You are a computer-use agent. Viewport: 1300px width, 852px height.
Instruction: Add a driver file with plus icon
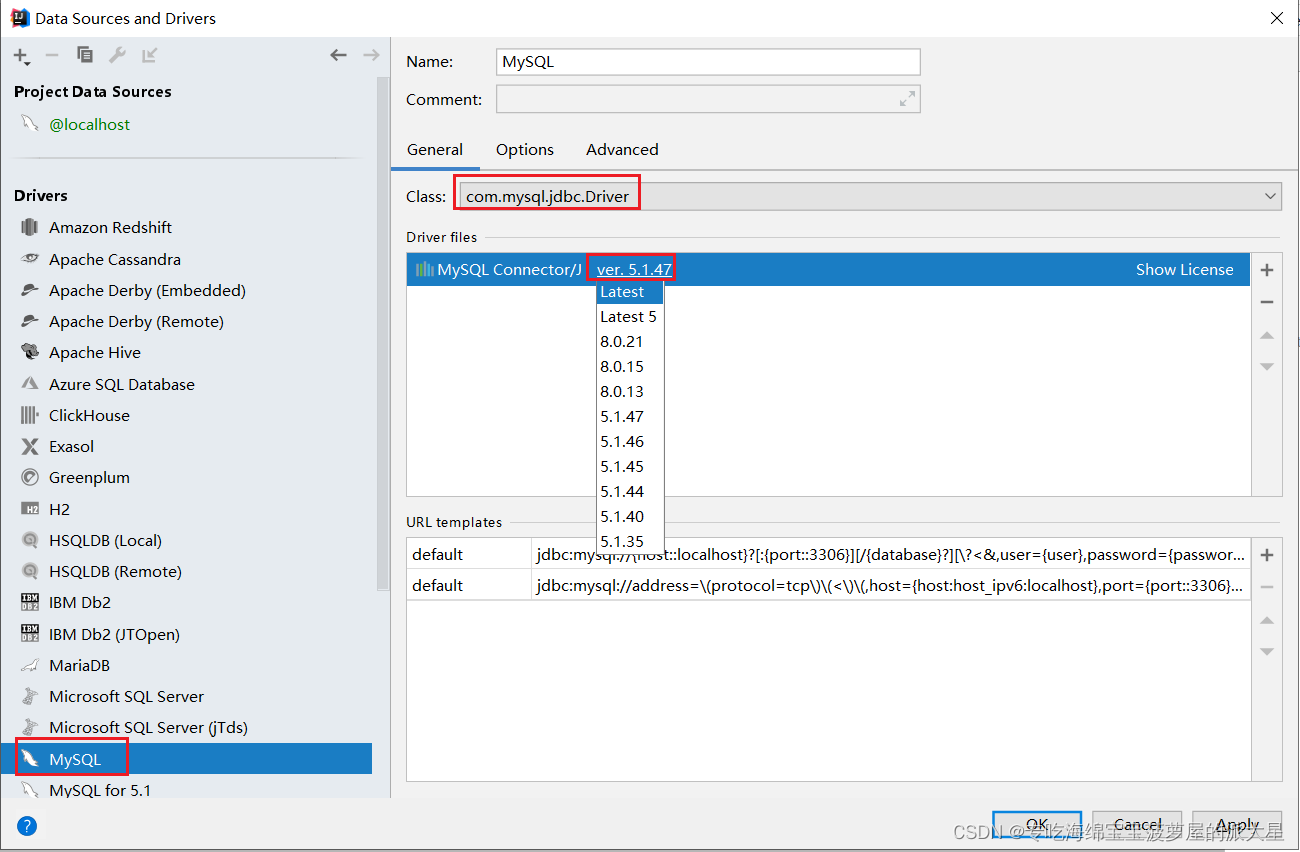point(1267,270)
